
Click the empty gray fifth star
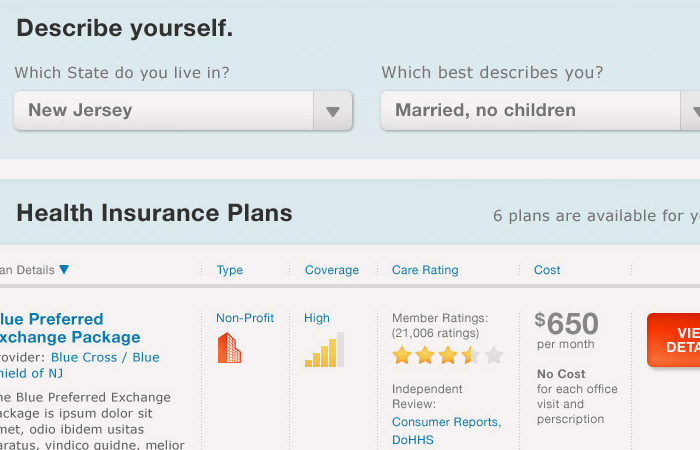(494, 355)
